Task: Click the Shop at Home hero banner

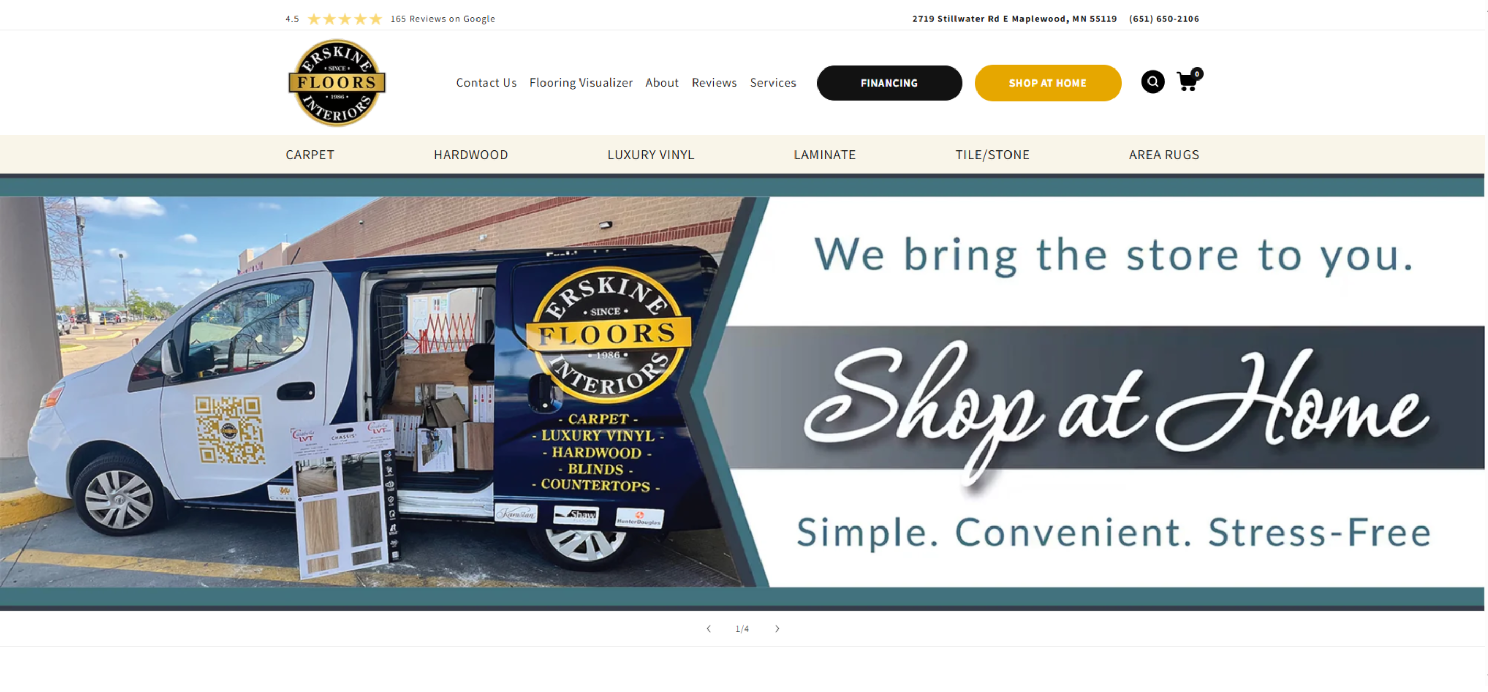Action: click(743, 392)
